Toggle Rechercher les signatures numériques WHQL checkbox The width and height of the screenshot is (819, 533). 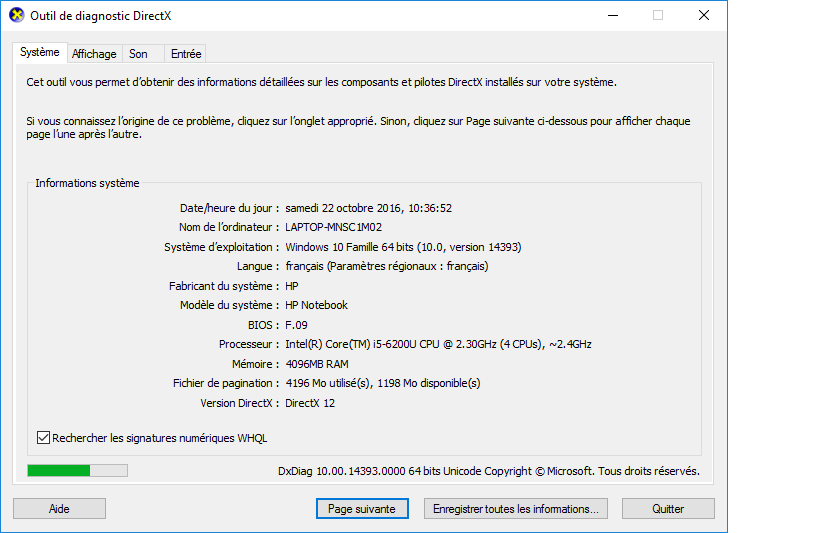point(43,437)
